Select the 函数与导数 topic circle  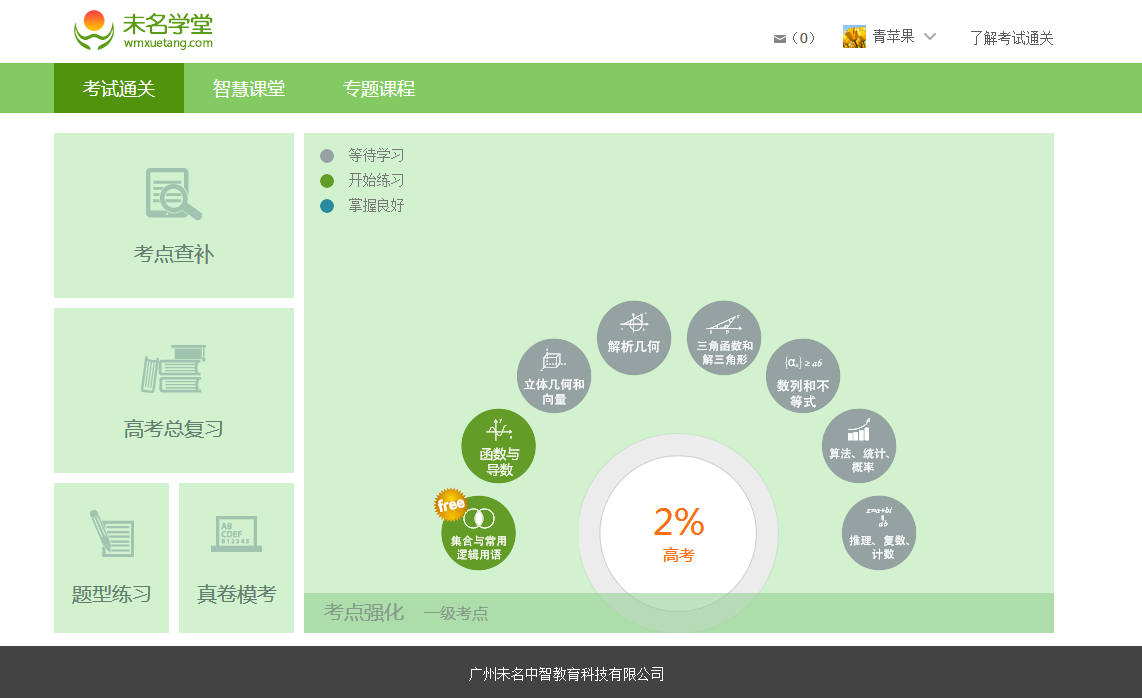[x=498, y=446]
